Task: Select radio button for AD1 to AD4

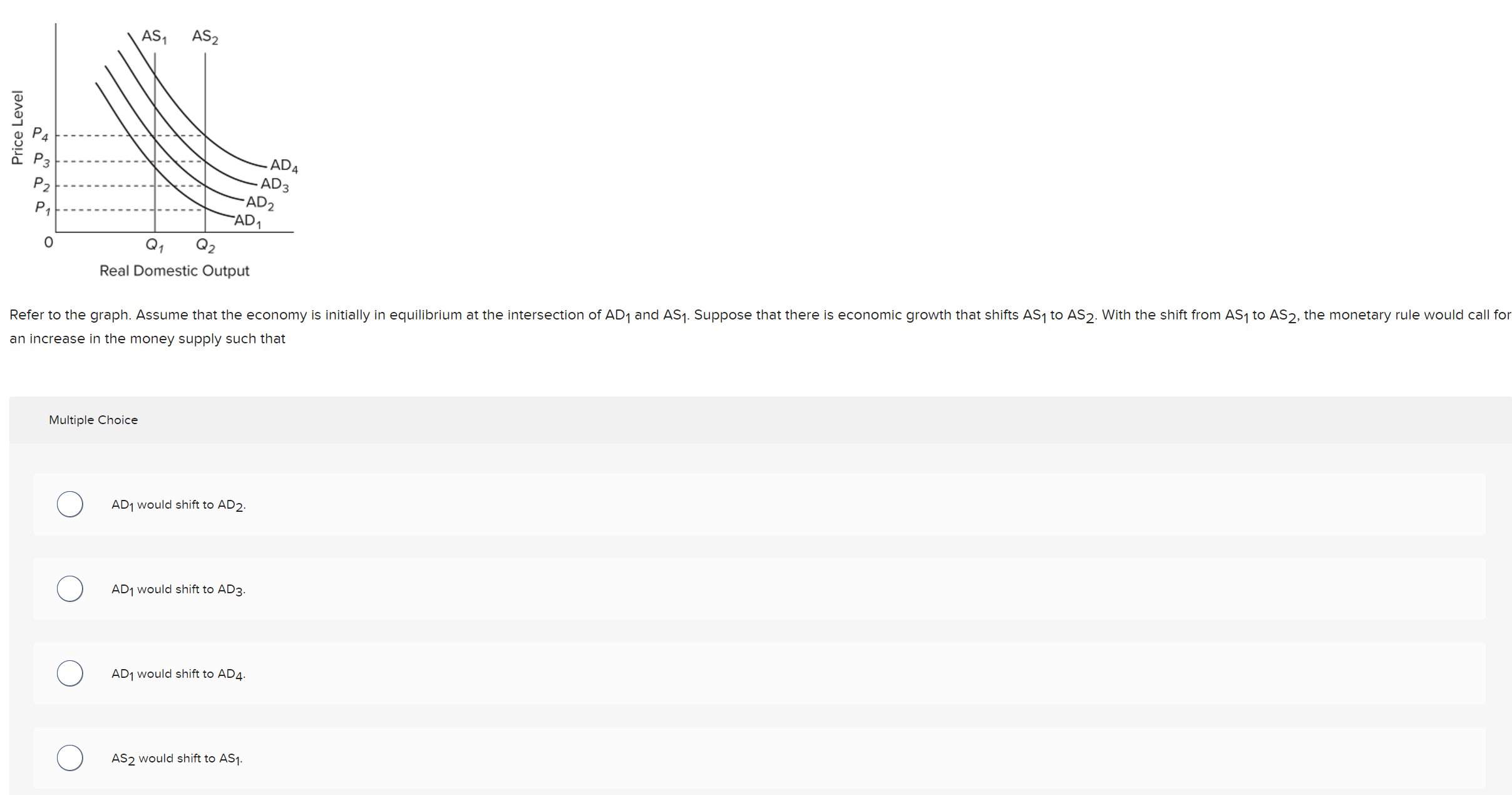Action: [70, 673]
